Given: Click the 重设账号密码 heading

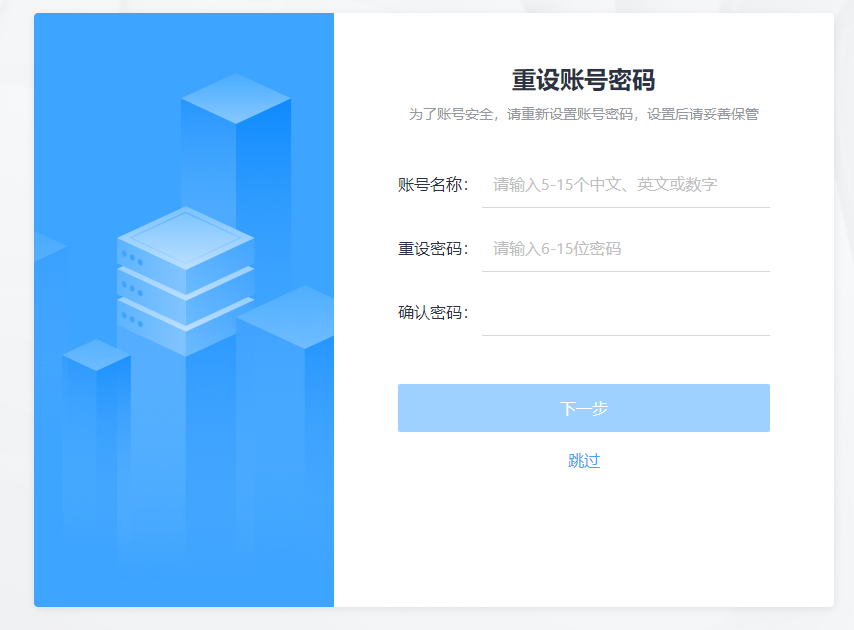Looking at the screenshot, I should click(x=583, y=81).
